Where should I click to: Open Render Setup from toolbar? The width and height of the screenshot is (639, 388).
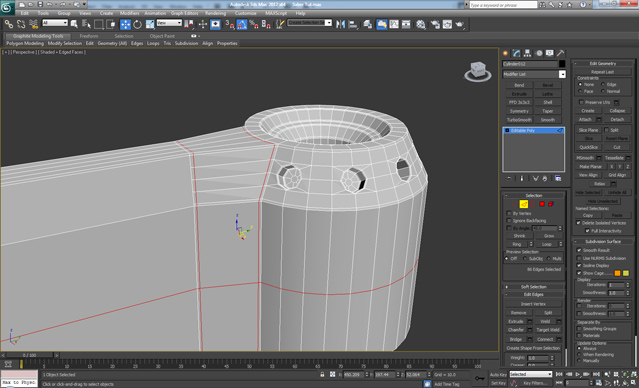(435, 24)
